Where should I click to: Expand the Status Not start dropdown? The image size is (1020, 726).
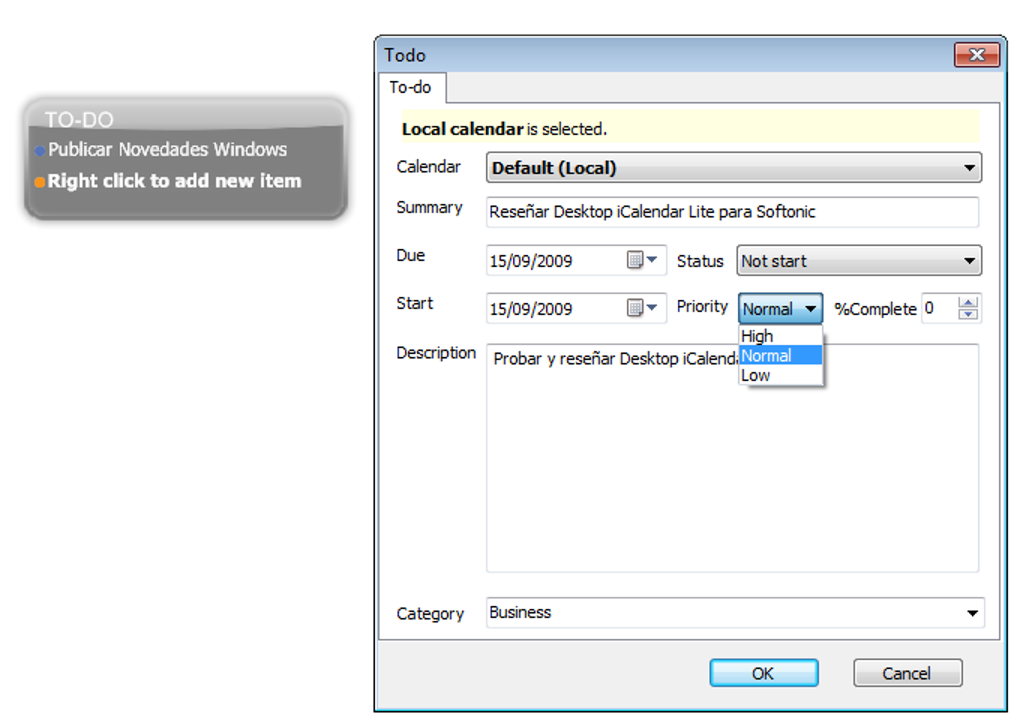point(859,261)
